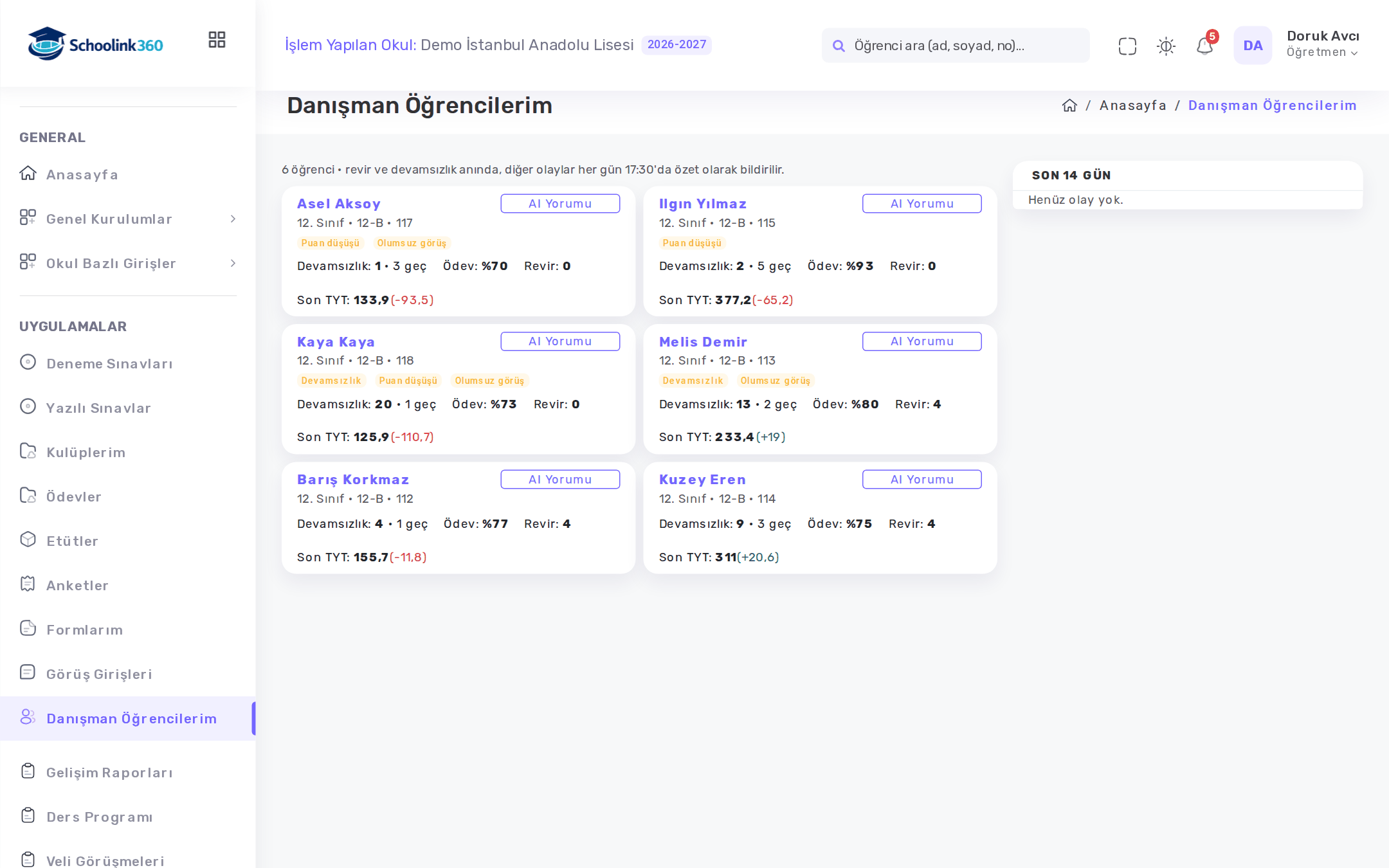
Task: Click the Formlarım document icon
Action: (28, 628)
